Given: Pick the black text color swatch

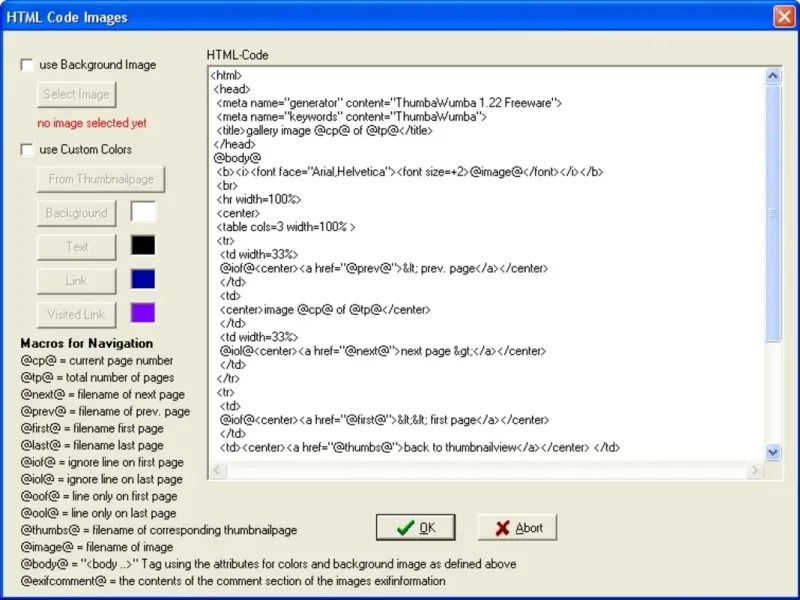Looking at the screenshot, I should [x=143, y=245].
